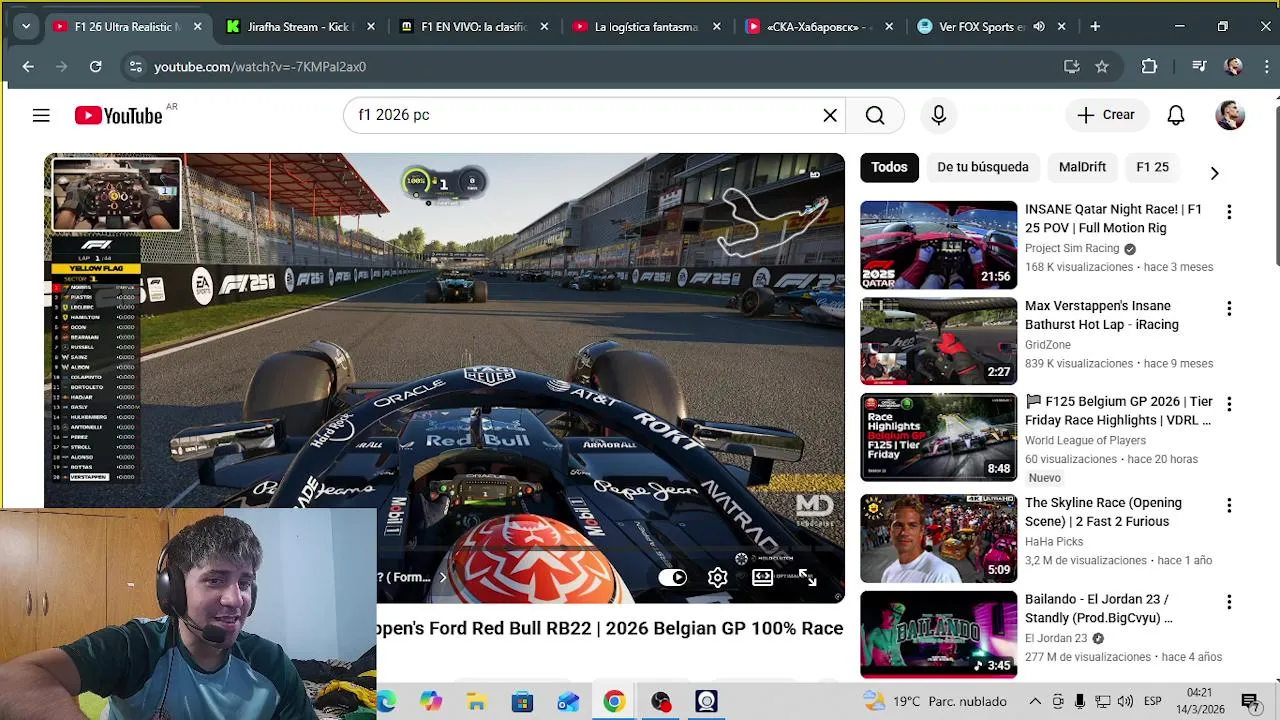1280x720 pixels.
Task: Open The Skyline Race video title
Action: [x=1103, y=512]
